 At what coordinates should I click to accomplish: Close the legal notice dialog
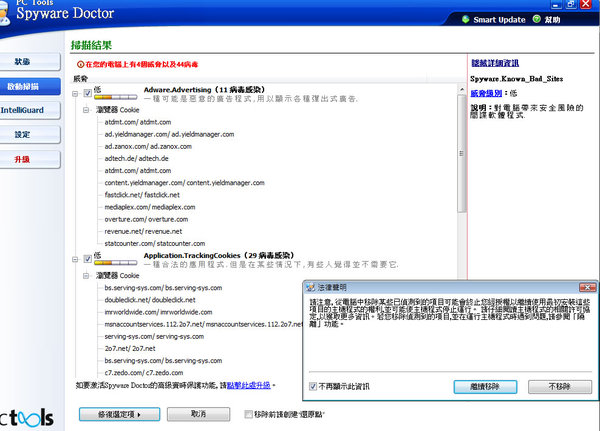click(587, 287)
